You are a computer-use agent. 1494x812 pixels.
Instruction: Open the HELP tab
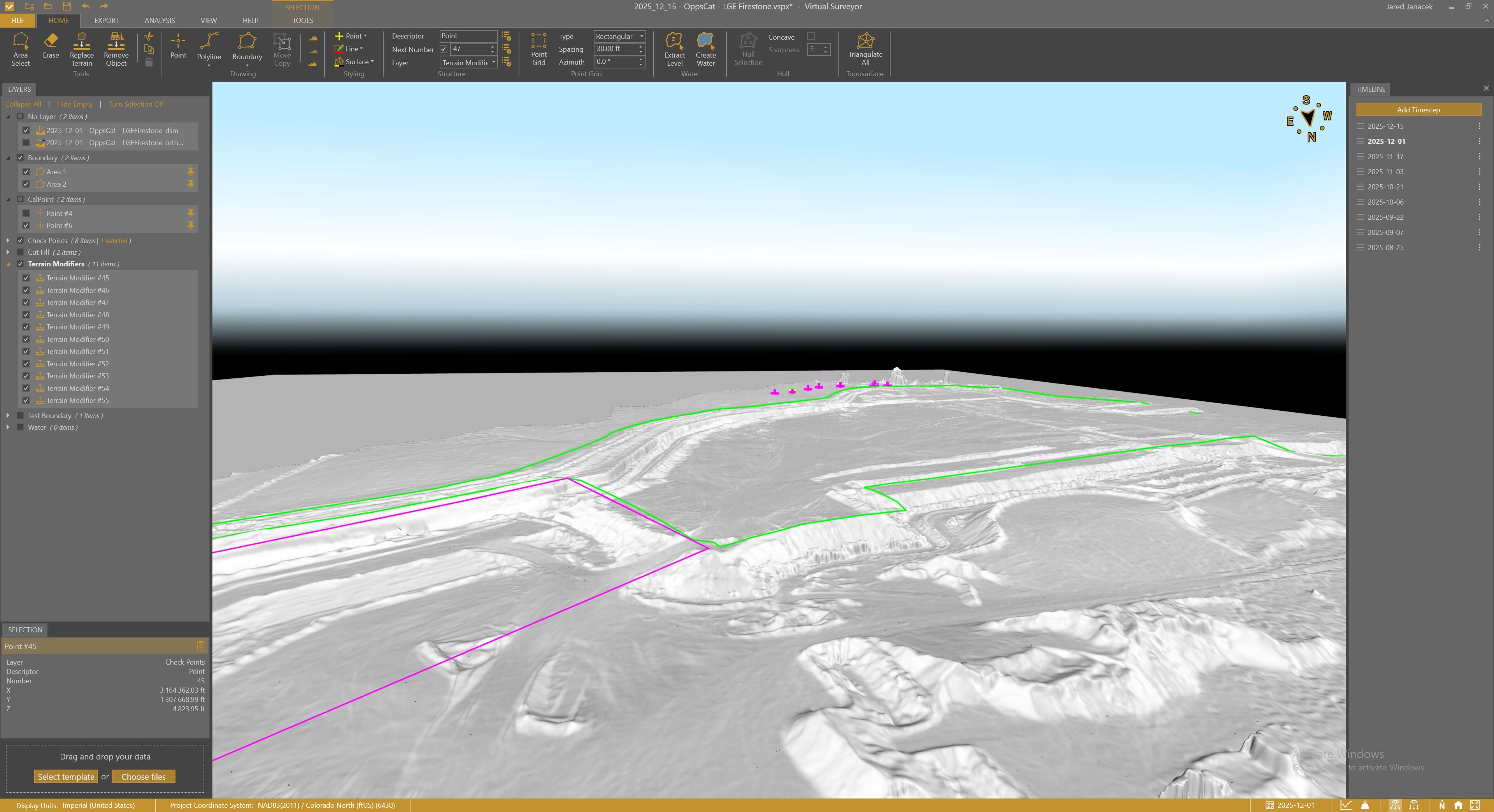[250, 20]
